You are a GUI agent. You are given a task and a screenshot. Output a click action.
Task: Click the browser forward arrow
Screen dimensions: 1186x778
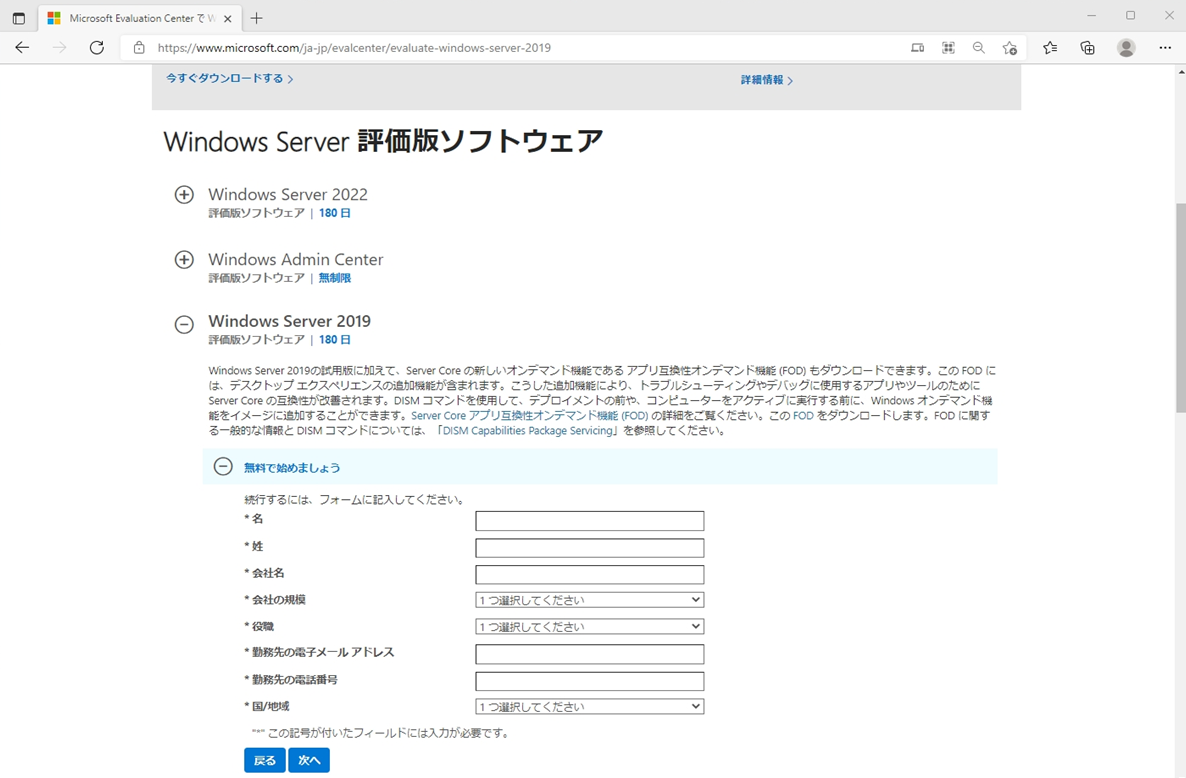(59, 48)
